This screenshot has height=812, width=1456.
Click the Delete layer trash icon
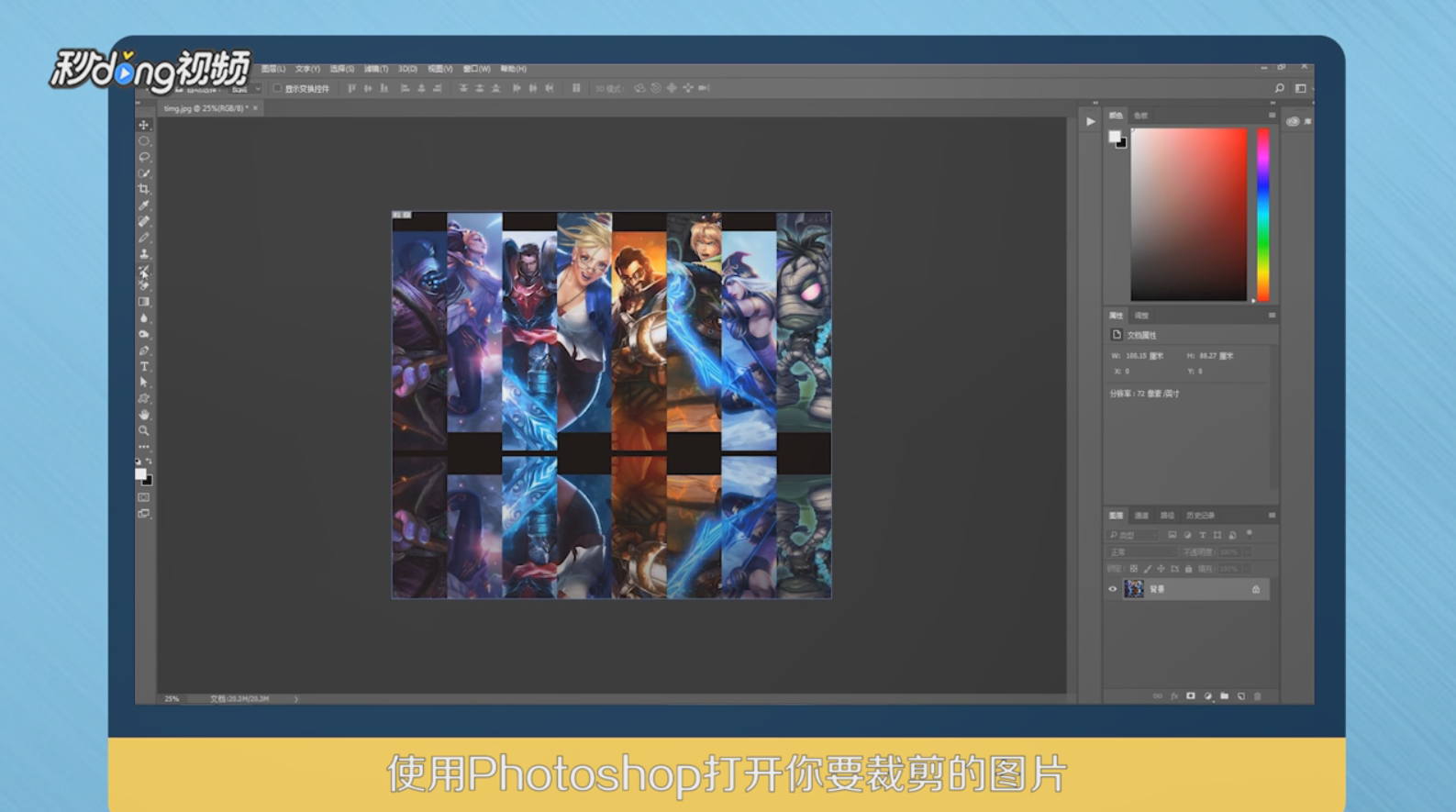(1258, 696)
